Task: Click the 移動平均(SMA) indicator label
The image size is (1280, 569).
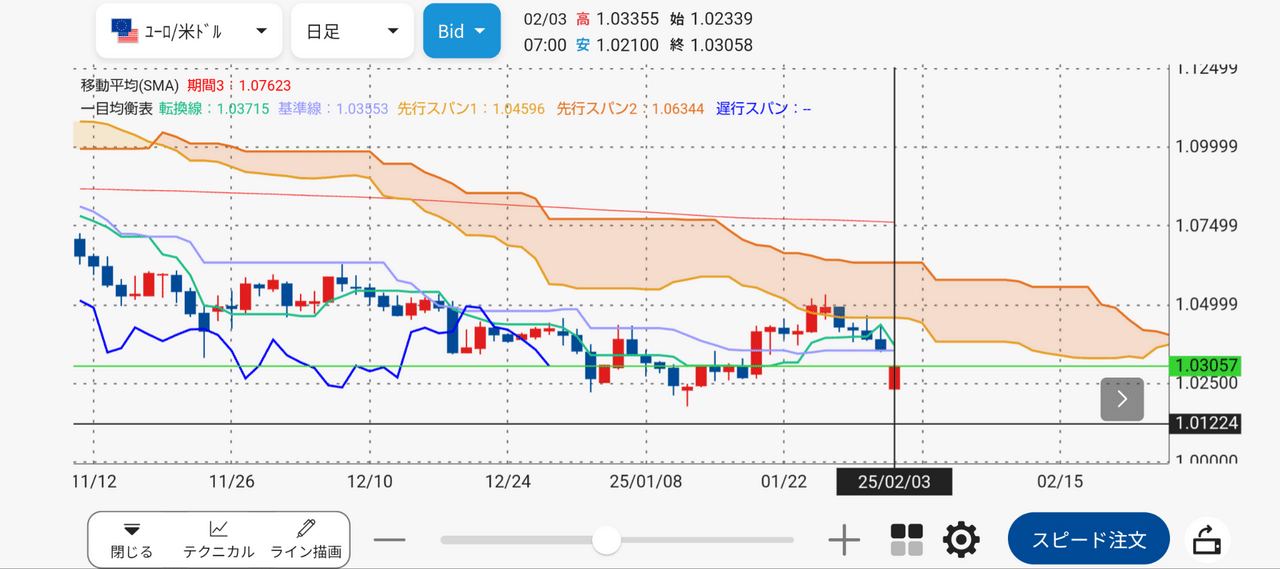Action: click(x=130, y=86)
